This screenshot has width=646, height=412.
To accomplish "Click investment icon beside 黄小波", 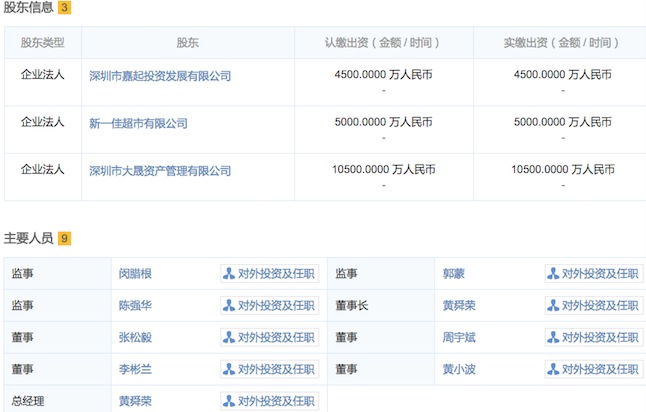I will point(553,369).
